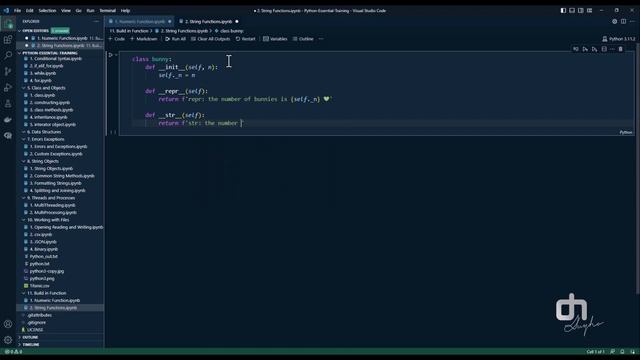
Task: Add a new Code cell
Action: (x=117, y=39)
